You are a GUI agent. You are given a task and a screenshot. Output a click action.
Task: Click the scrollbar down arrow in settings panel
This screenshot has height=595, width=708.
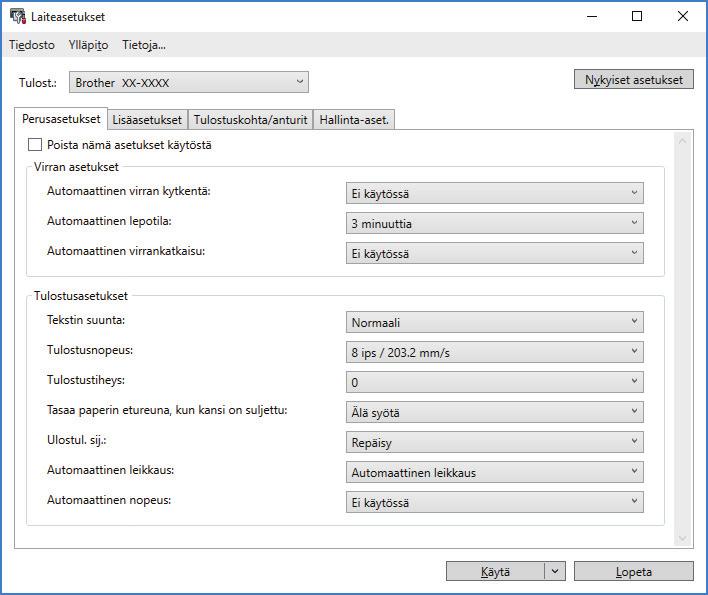[683, 538]
